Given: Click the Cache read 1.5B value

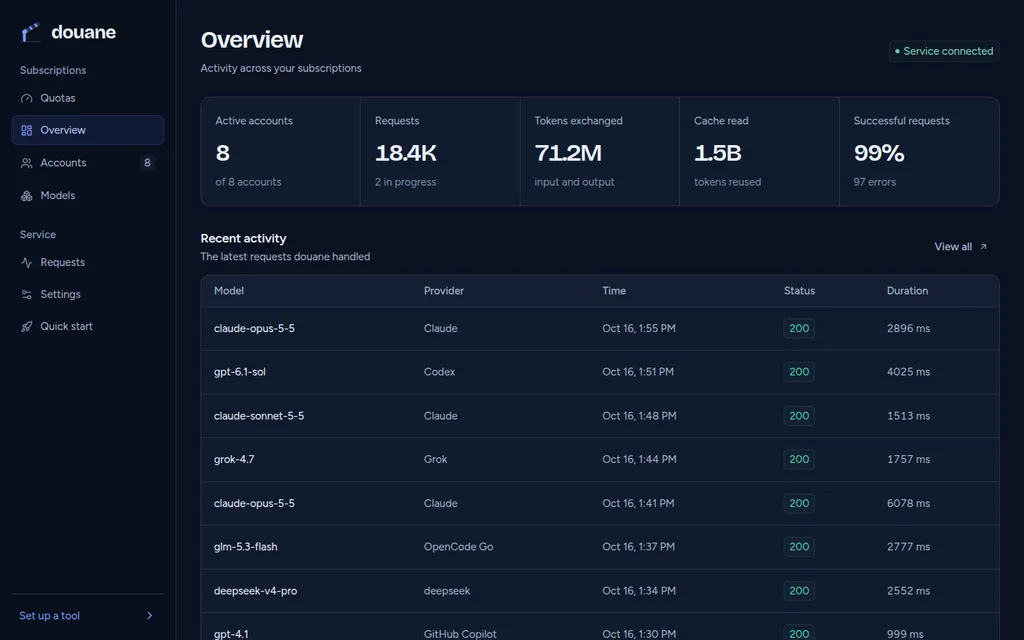Looking at the screenshot, I should click(x=718, y=153).
